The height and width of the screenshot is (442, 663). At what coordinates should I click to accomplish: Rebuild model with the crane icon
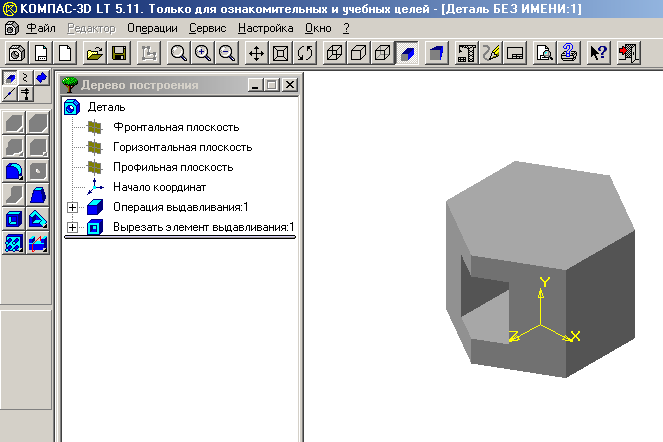[466, 53]
